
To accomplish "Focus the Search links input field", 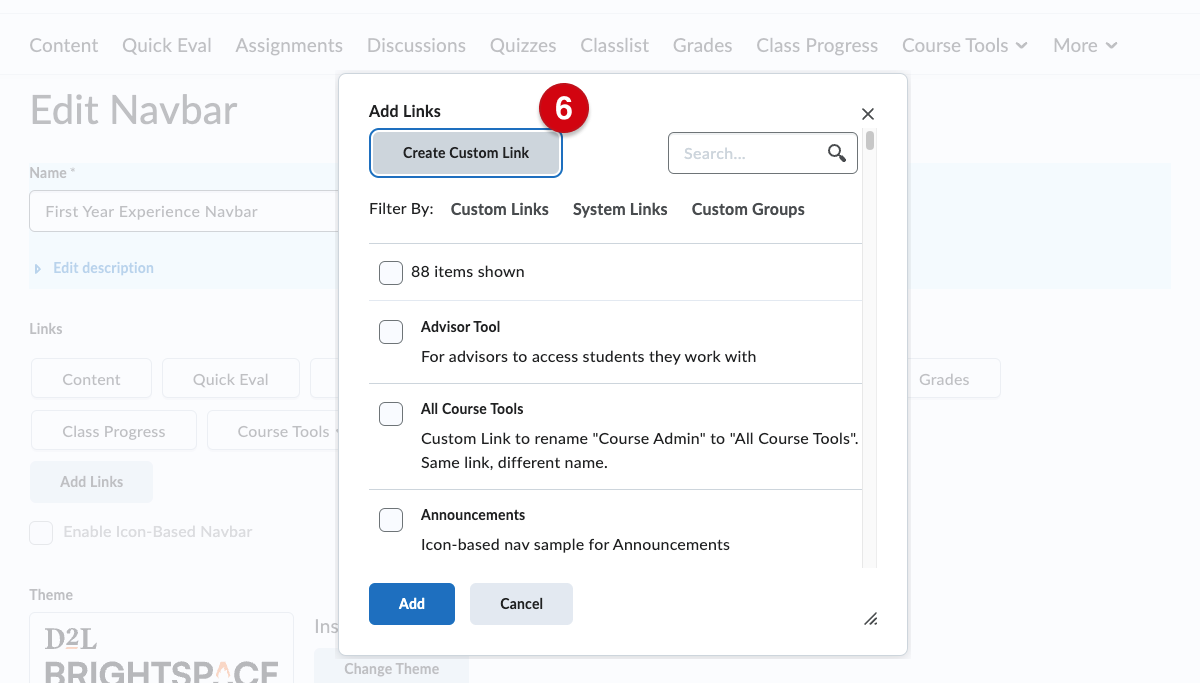I will coord(763,153).
